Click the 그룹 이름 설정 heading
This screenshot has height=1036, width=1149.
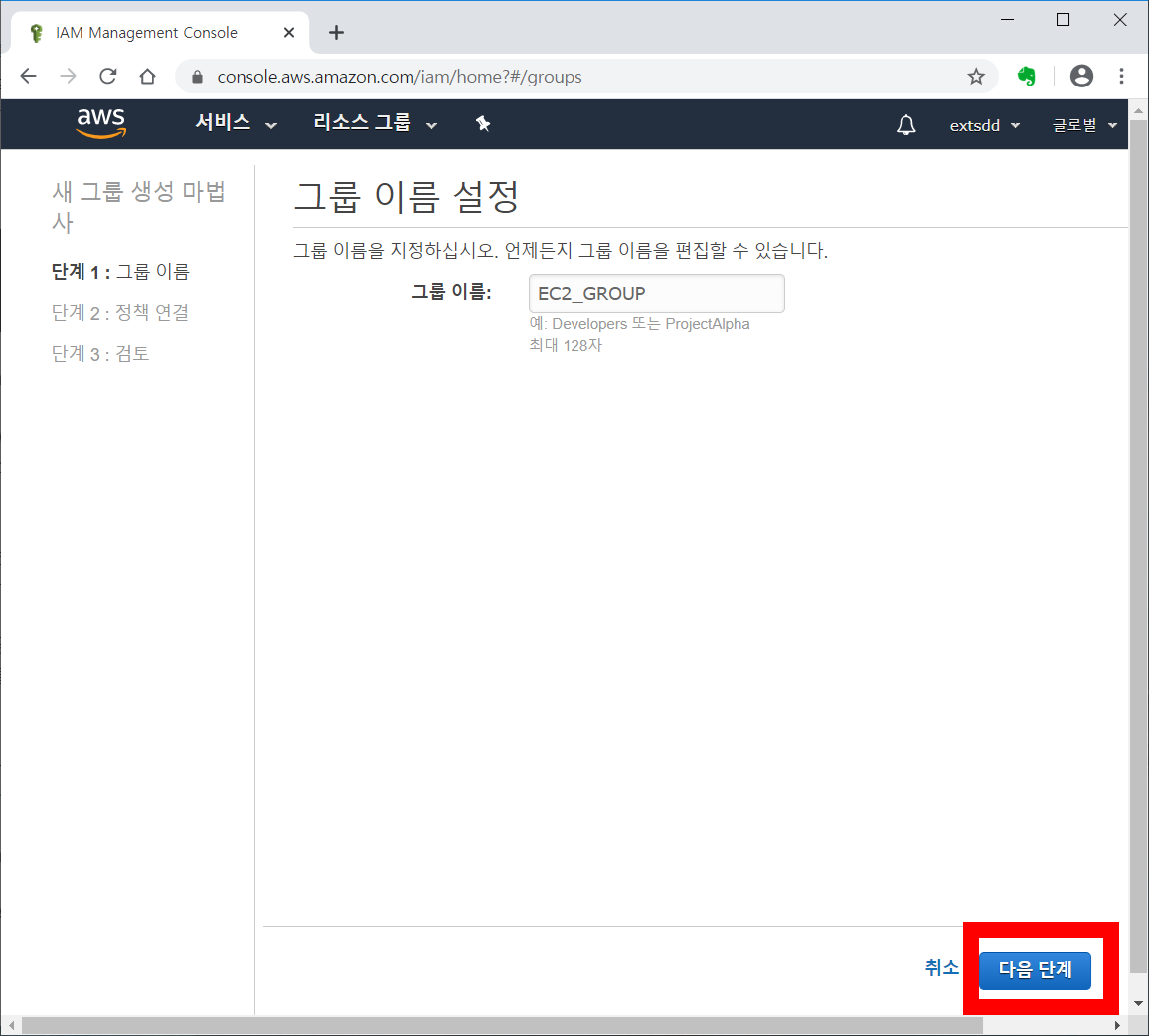pos(407,197)
